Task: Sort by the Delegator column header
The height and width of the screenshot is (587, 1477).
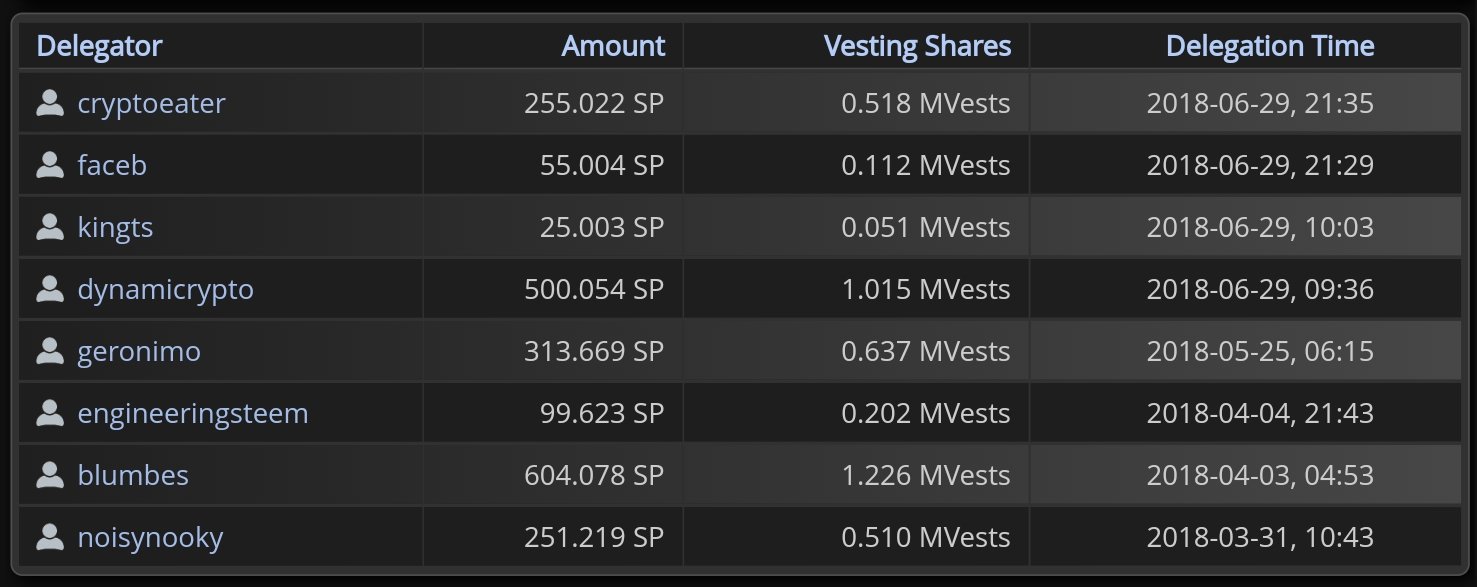Action: pos(99,45)
